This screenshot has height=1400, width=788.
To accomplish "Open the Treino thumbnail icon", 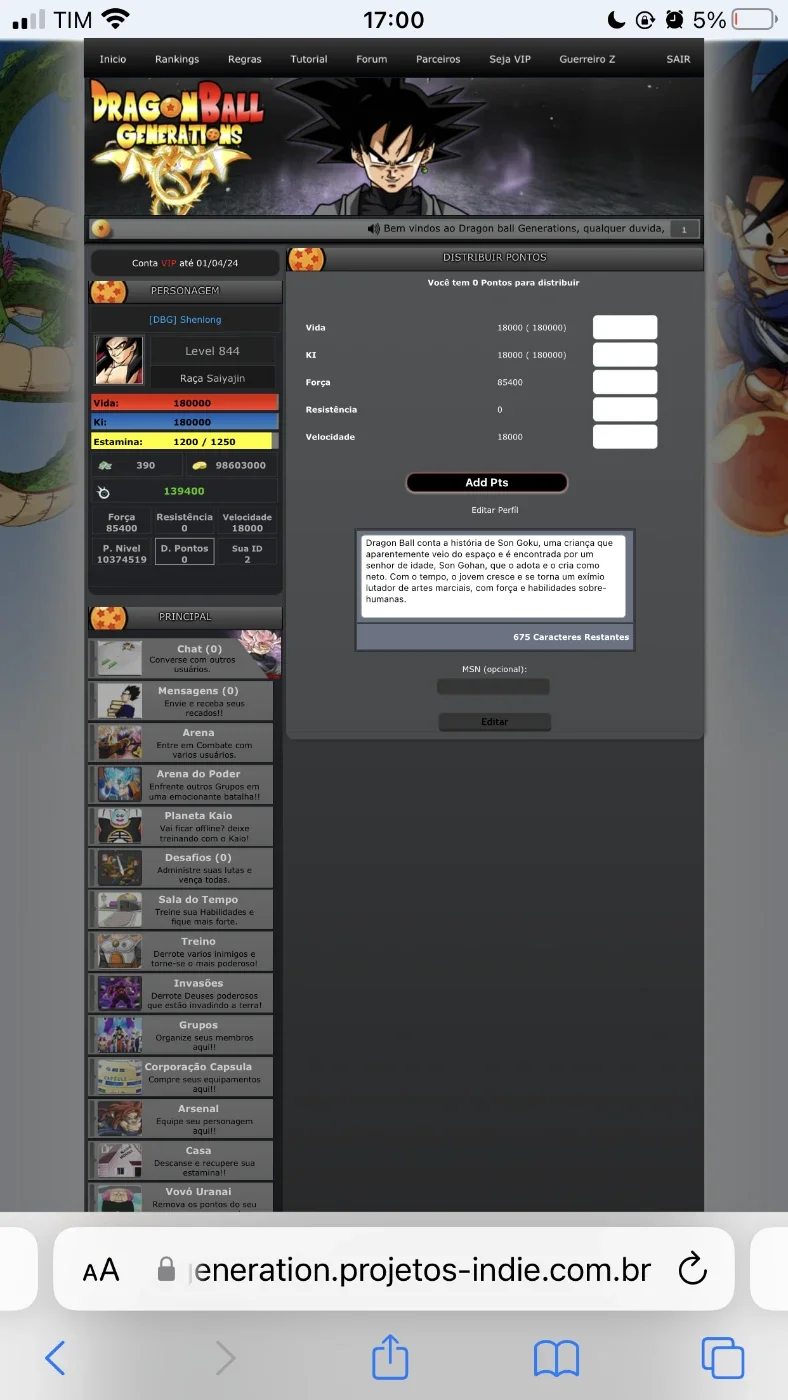I will coord(119,951).
